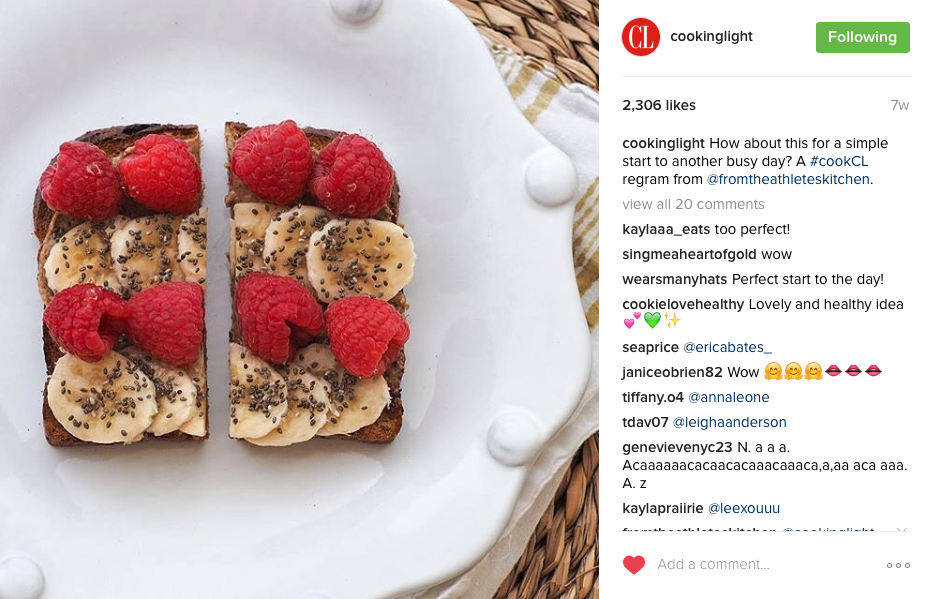Image resolution: width=933 pixels, height=599 pixels.
Task: Click the Cooking Light CL profile avatar
Action: coord(641,37)
